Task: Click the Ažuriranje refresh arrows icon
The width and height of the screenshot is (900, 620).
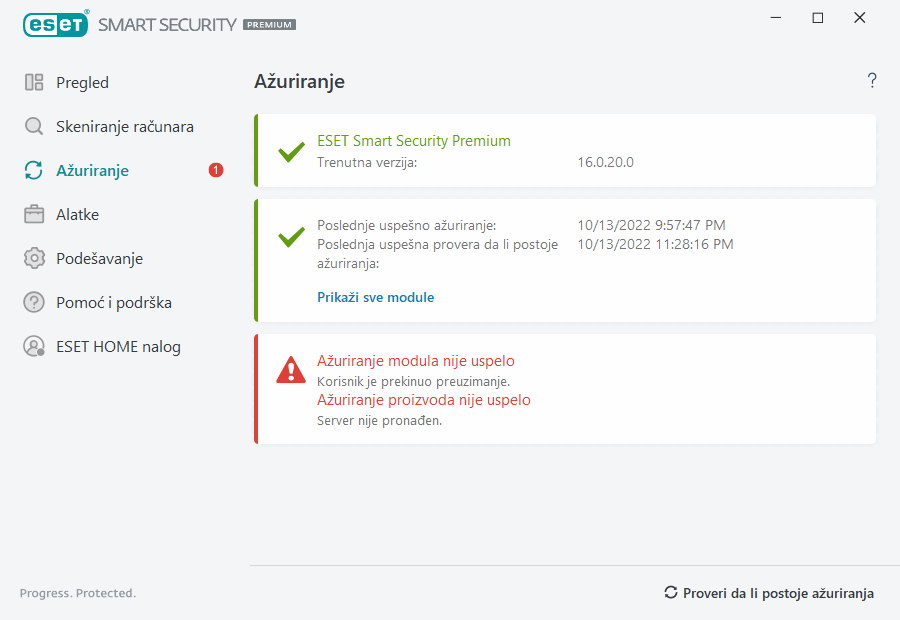Action: click(34, 171)
